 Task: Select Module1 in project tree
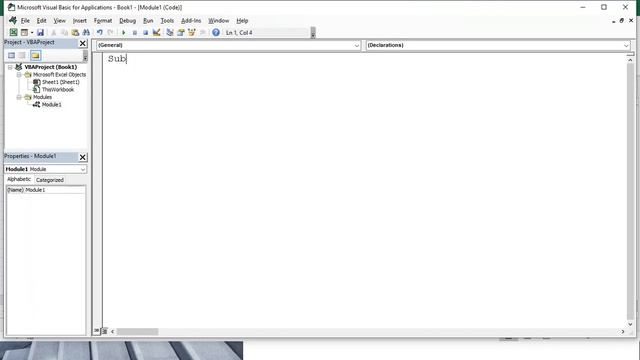pyautogui.click(x=52, y=104)
